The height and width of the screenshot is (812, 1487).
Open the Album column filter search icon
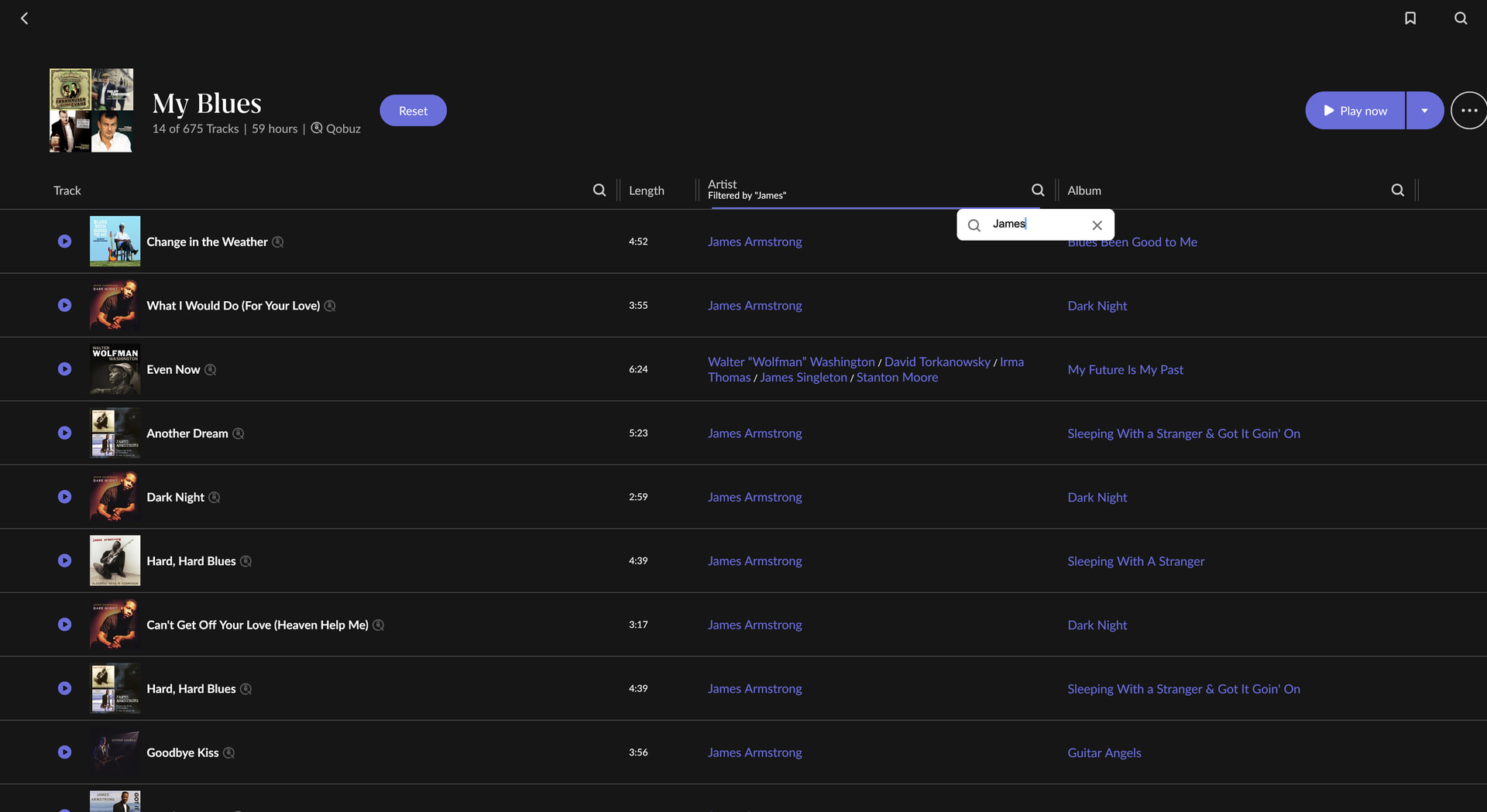coord(1397,190)
